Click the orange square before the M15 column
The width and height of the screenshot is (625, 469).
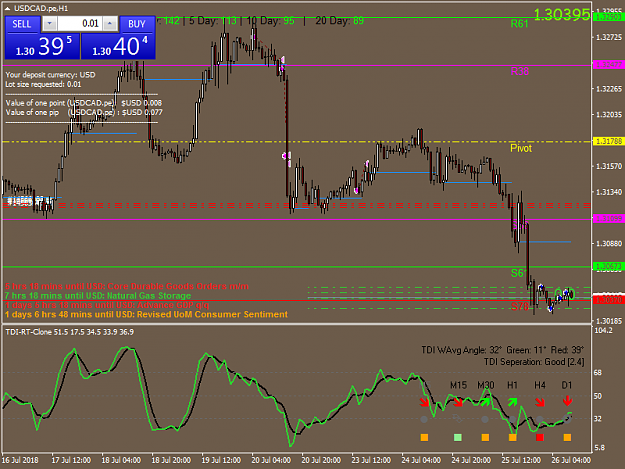pyautogui.click(x=424, y=438)
